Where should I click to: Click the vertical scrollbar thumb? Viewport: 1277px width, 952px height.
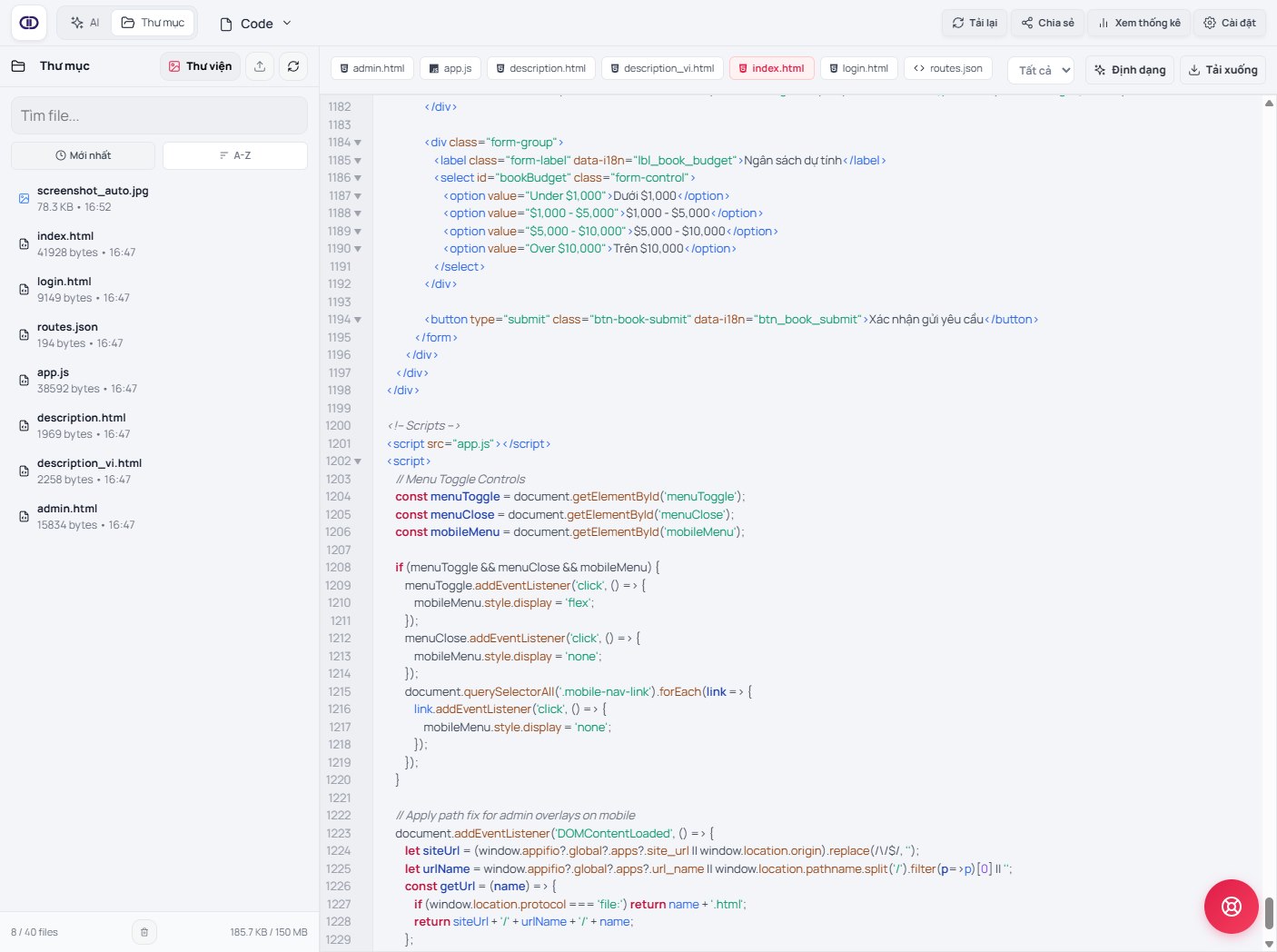[x=1269, y=913]
